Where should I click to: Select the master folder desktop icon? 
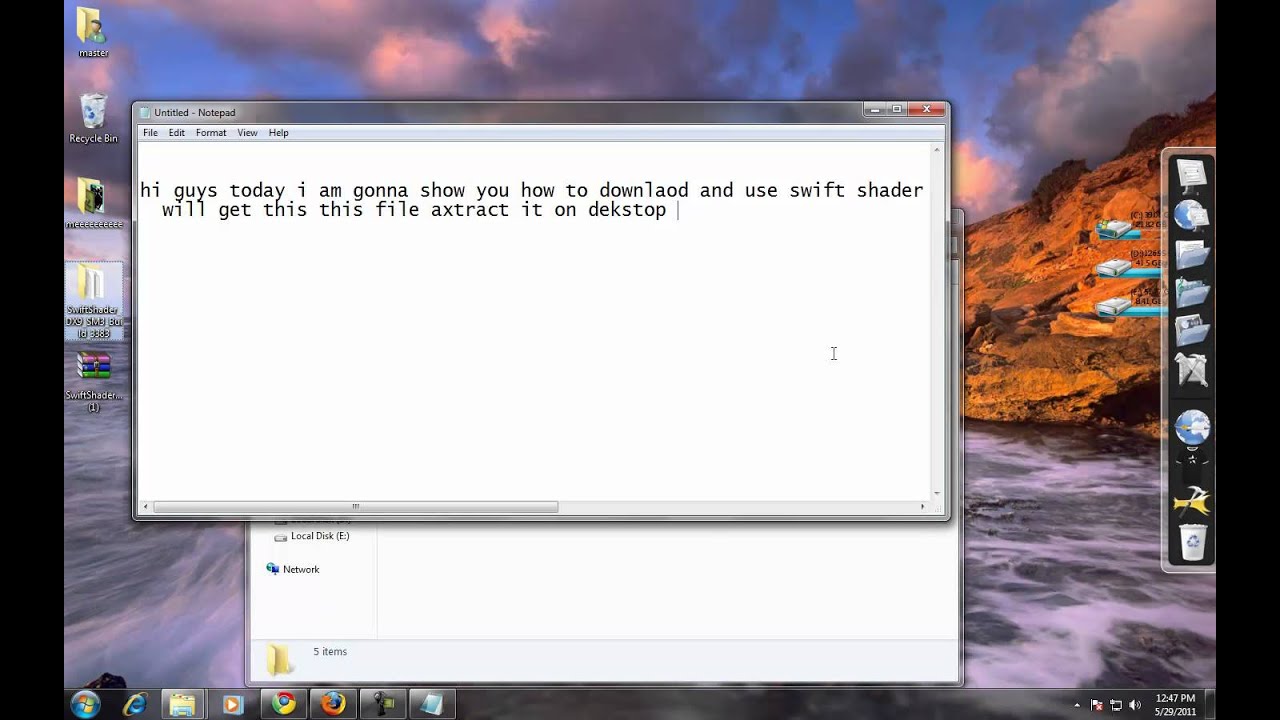[93, 32]
